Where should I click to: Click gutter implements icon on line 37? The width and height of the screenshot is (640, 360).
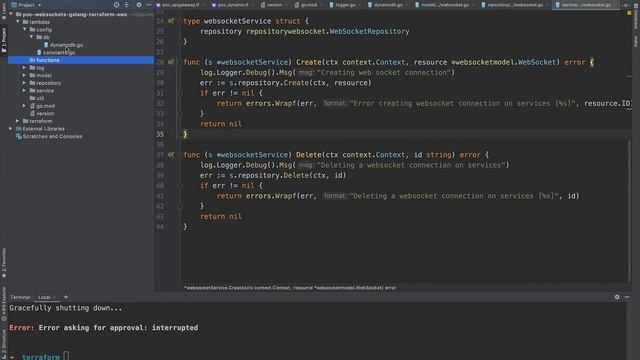coord(171,155)
